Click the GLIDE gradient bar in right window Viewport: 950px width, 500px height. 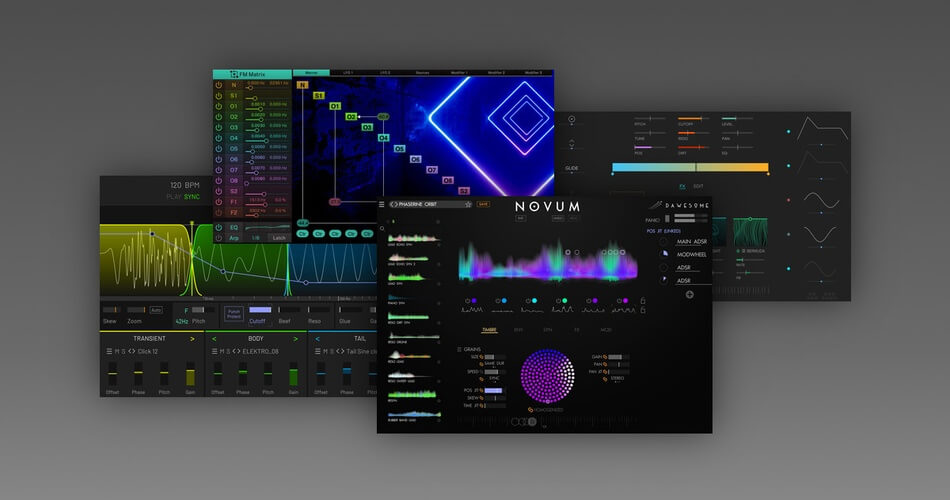pyautogui.click(x=690, y=167)
